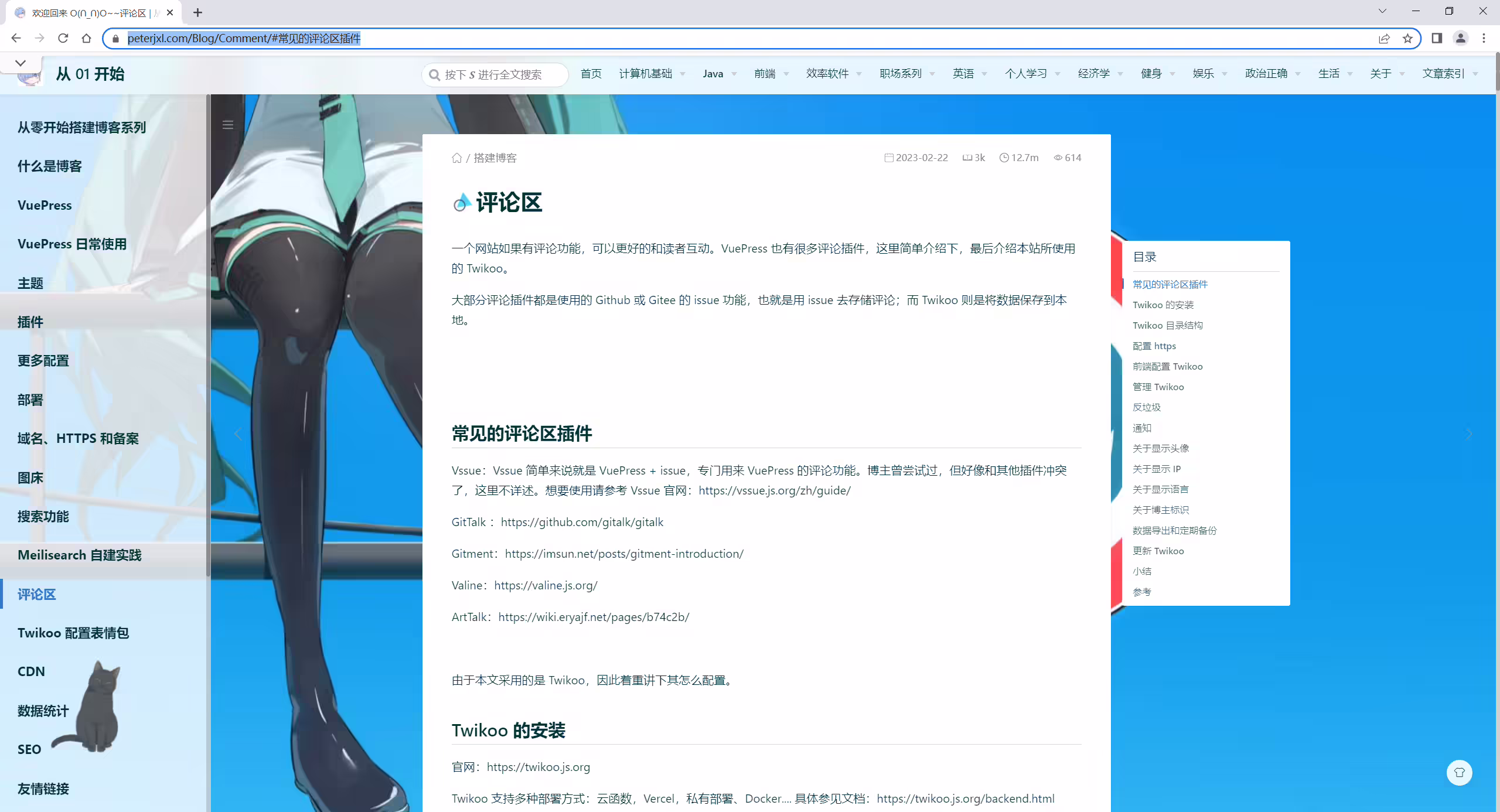Viewport: 1500px width, 812px height.
Task: Click the page vertical scrollbar
Action: [x=1497, y=71]
